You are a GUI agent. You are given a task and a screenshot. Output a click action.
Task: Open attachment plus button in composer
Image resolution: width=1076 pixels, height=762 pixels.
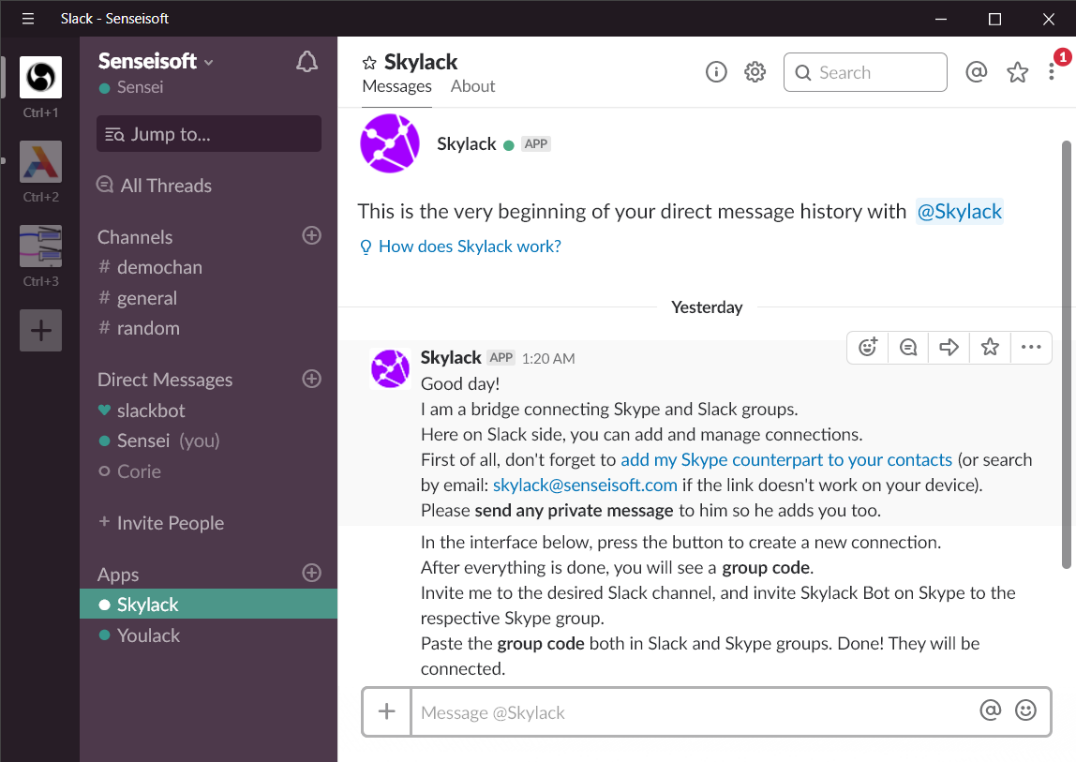point(386,711)
